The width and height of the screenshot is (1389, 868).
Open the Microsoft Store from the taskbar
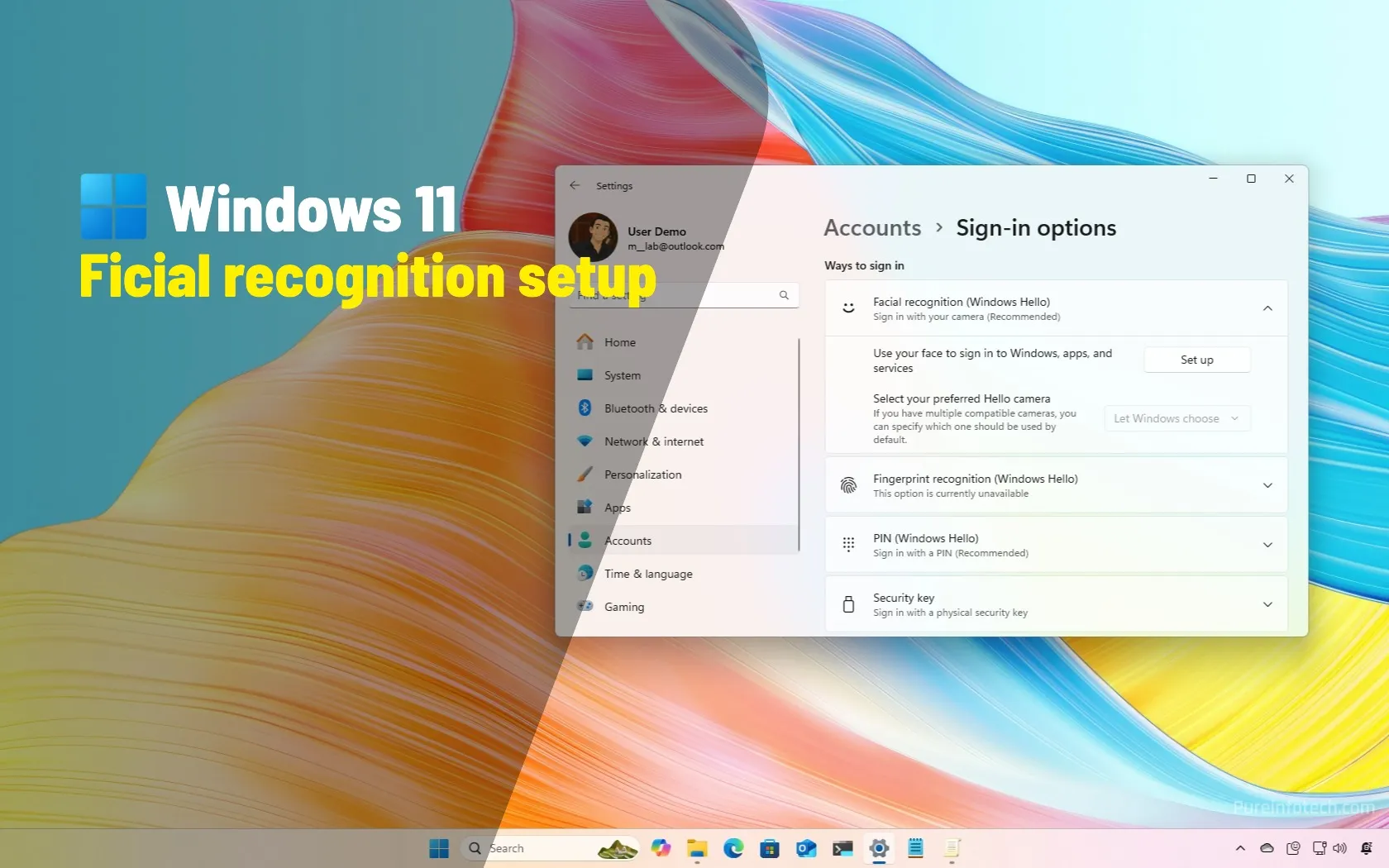[x=770, y=847]
